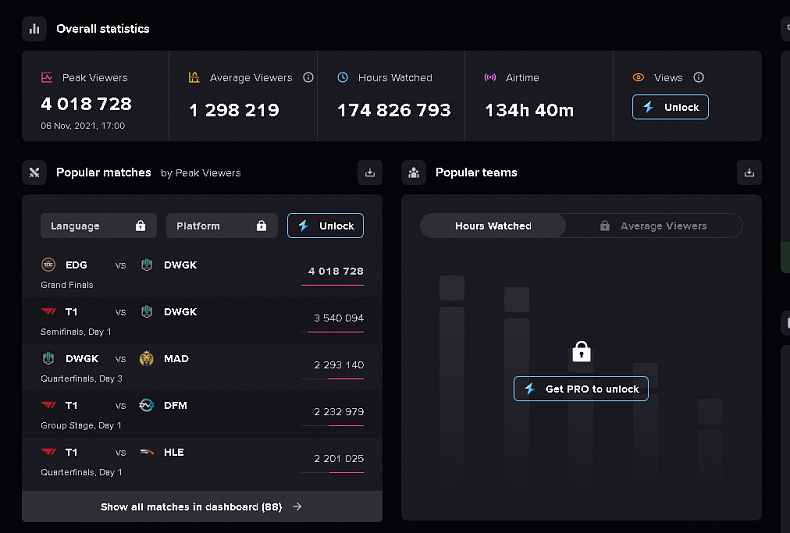This screenshot has height=533, width=790.
Task: Click the 06 Nov, 2021, 17:00 date
Action: coord(83,125)
